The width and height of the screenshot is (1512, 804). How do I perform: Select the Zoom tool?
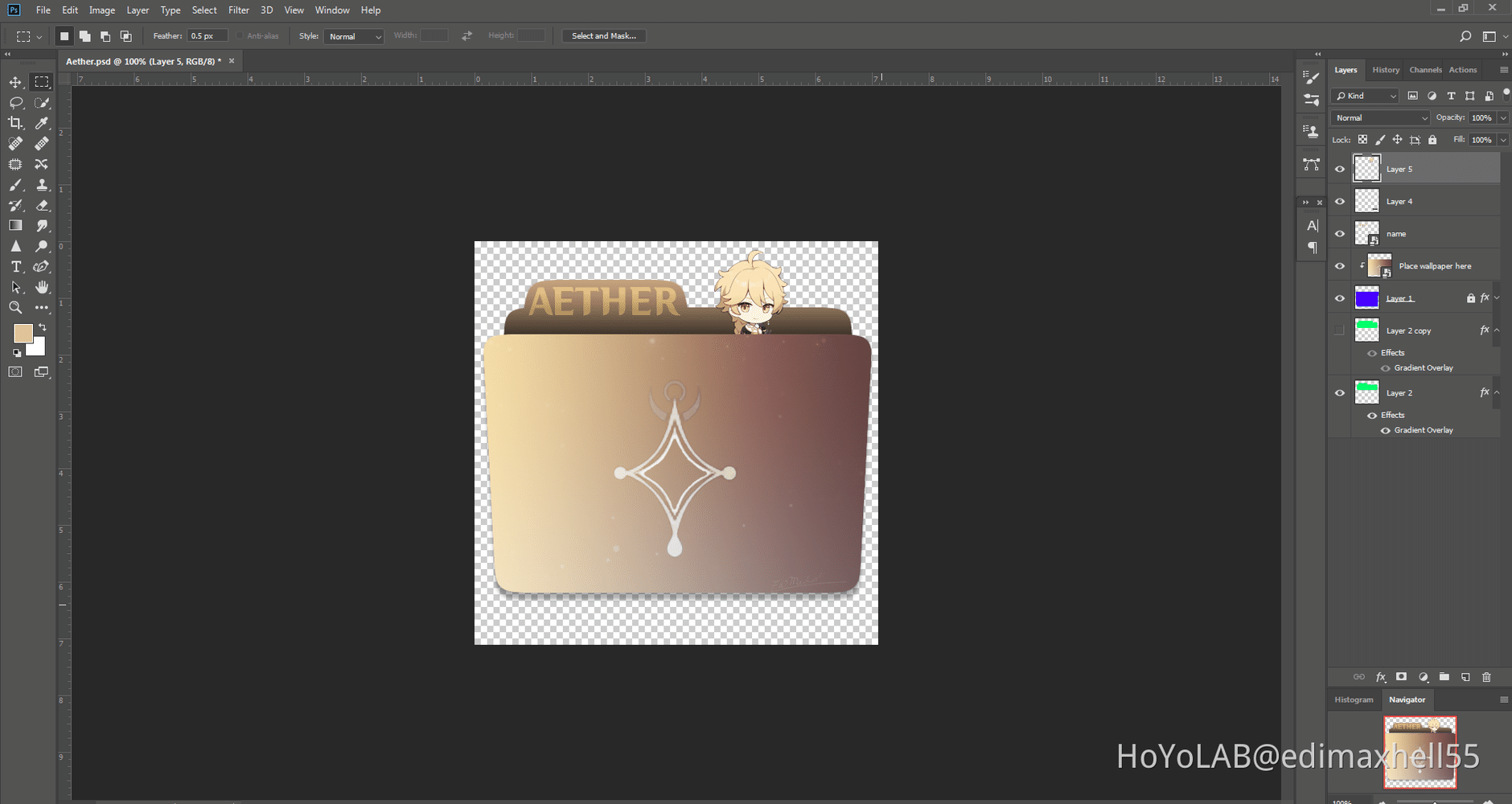[15, 308]
